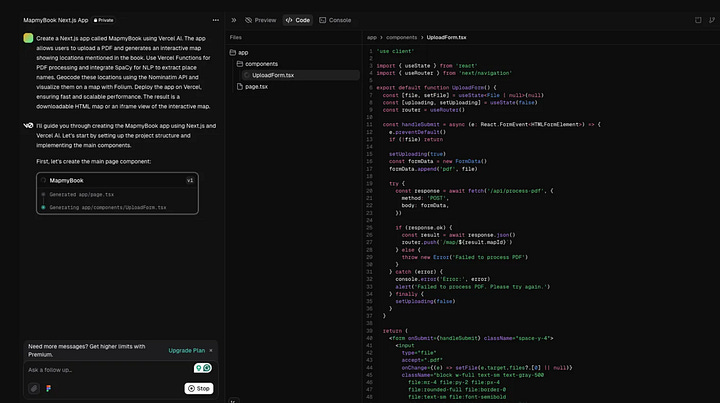
Task: Click the square panel icon in top-right corner
Action: coord(698,20)
